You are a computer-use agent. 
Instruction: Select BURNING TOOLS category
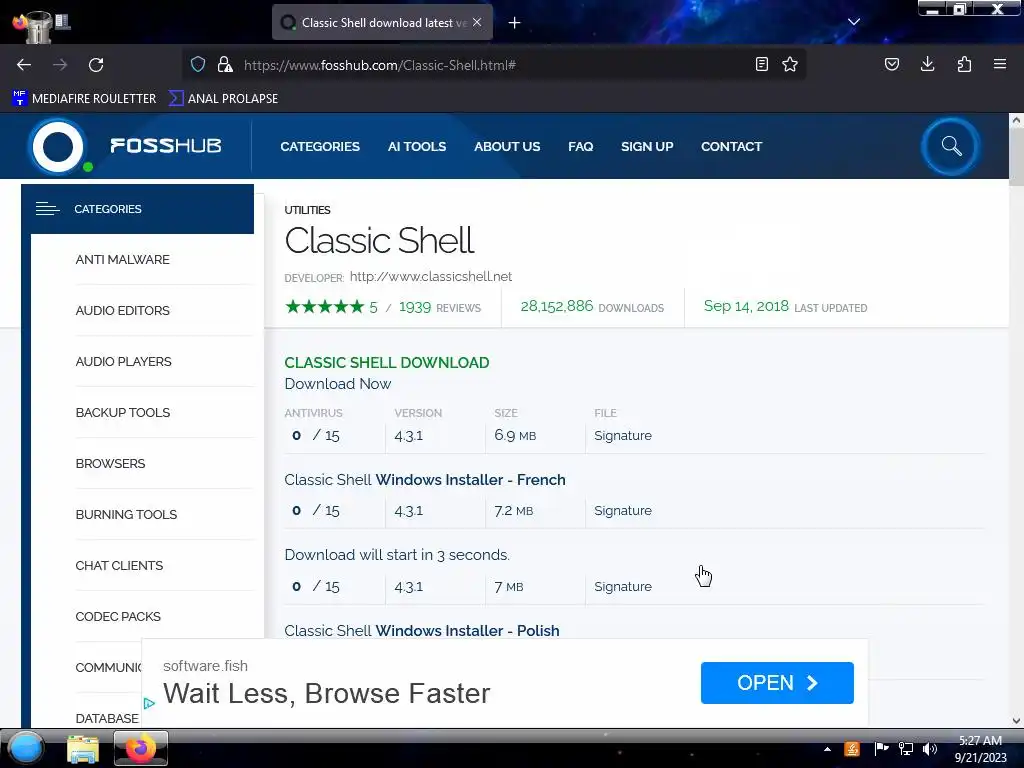click(126, 514)
